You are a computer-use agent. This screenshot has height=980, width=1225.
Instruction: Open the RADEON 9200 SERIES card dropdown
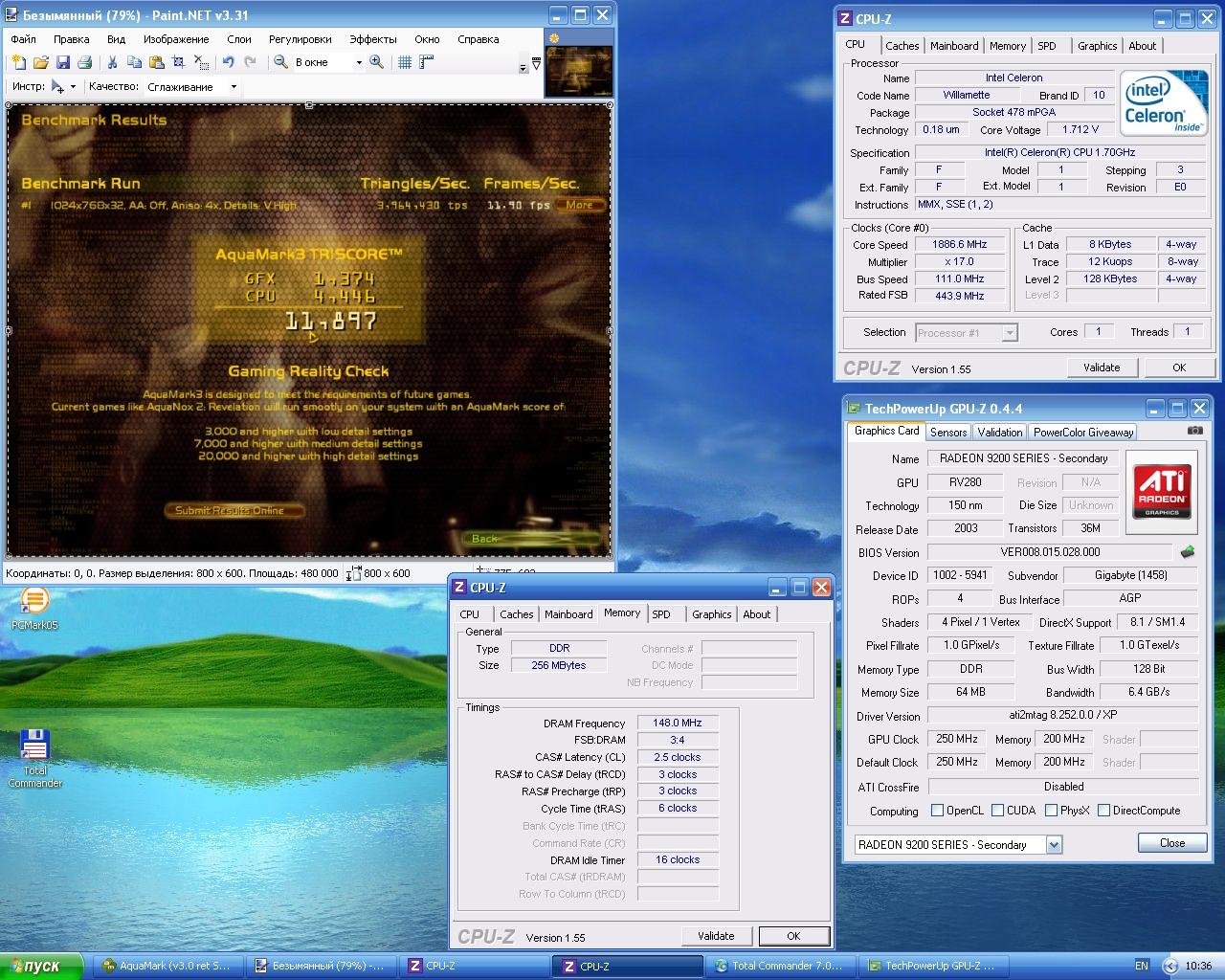point(1054,845)
